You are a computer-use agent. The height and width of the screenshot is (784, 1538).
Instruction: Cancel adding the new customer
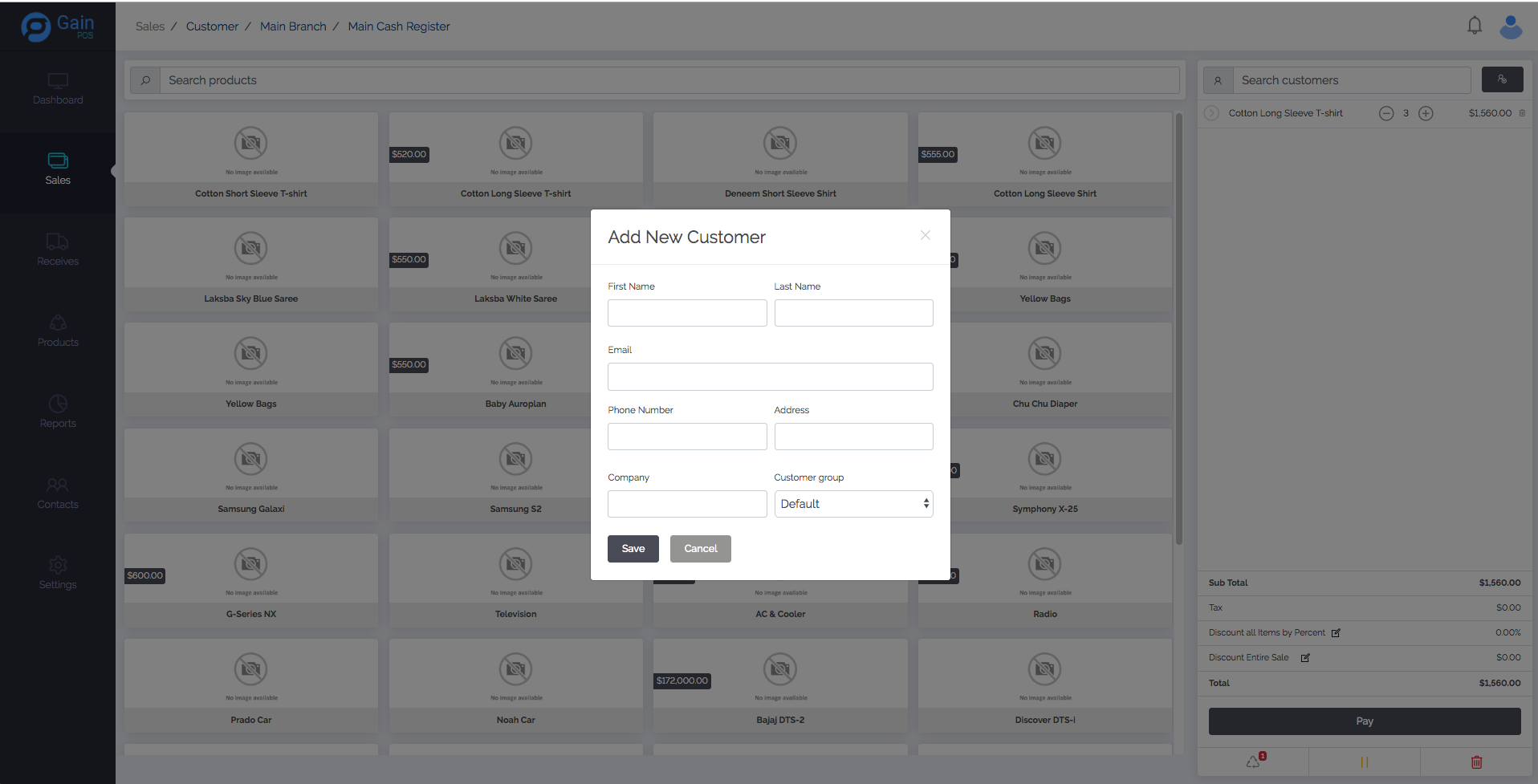coord(700,549)
